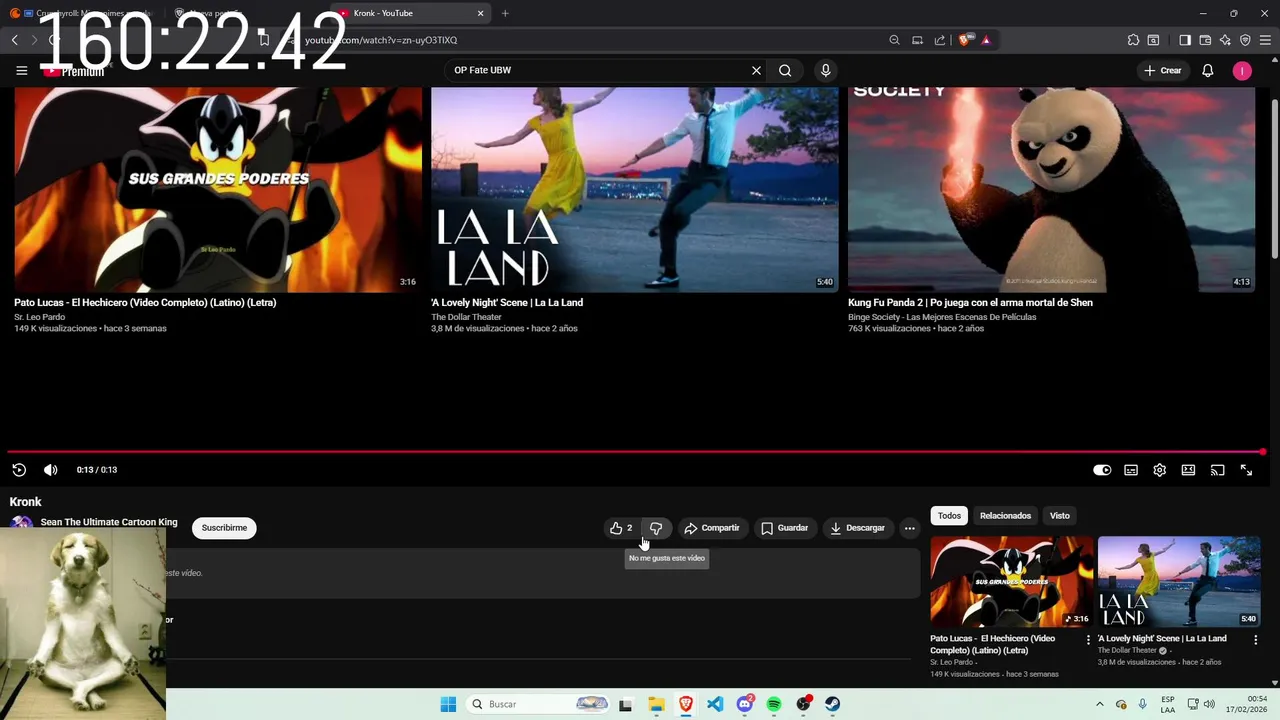Toggle the browser sidebar panel
Image resolution: width=1280 pixels, height=720 pixels.
coord(1185,40)
